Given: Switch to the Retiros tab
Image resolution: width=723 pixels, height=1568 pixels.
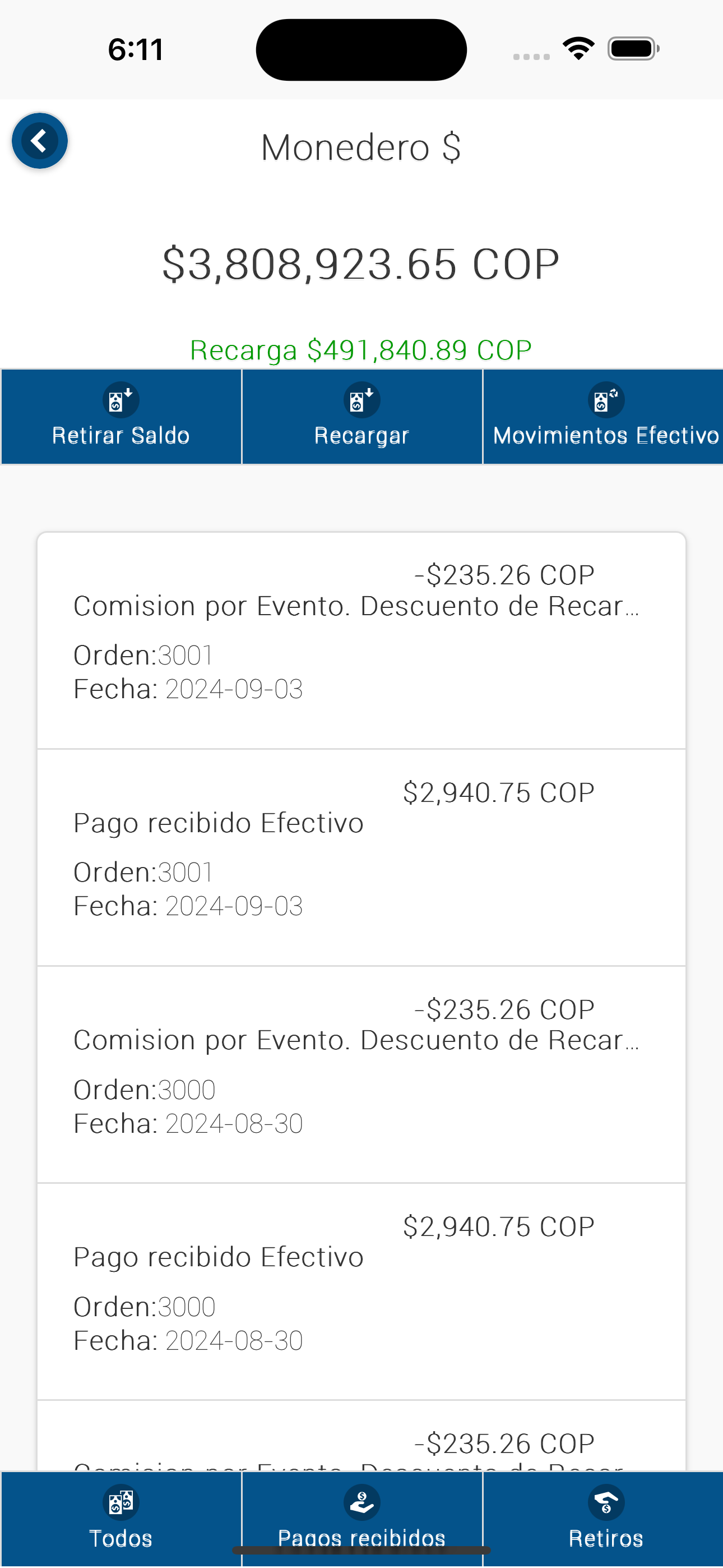Looking at the screenshot, I should [605, 1538].
